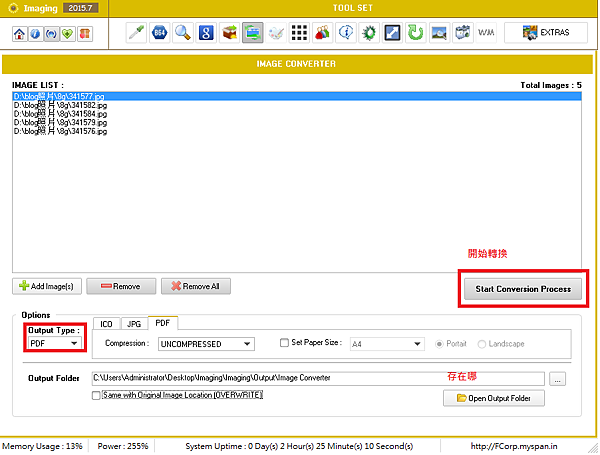Select list entry 341584.jpg
600x455 pixels.
click(x=297, y=114)
